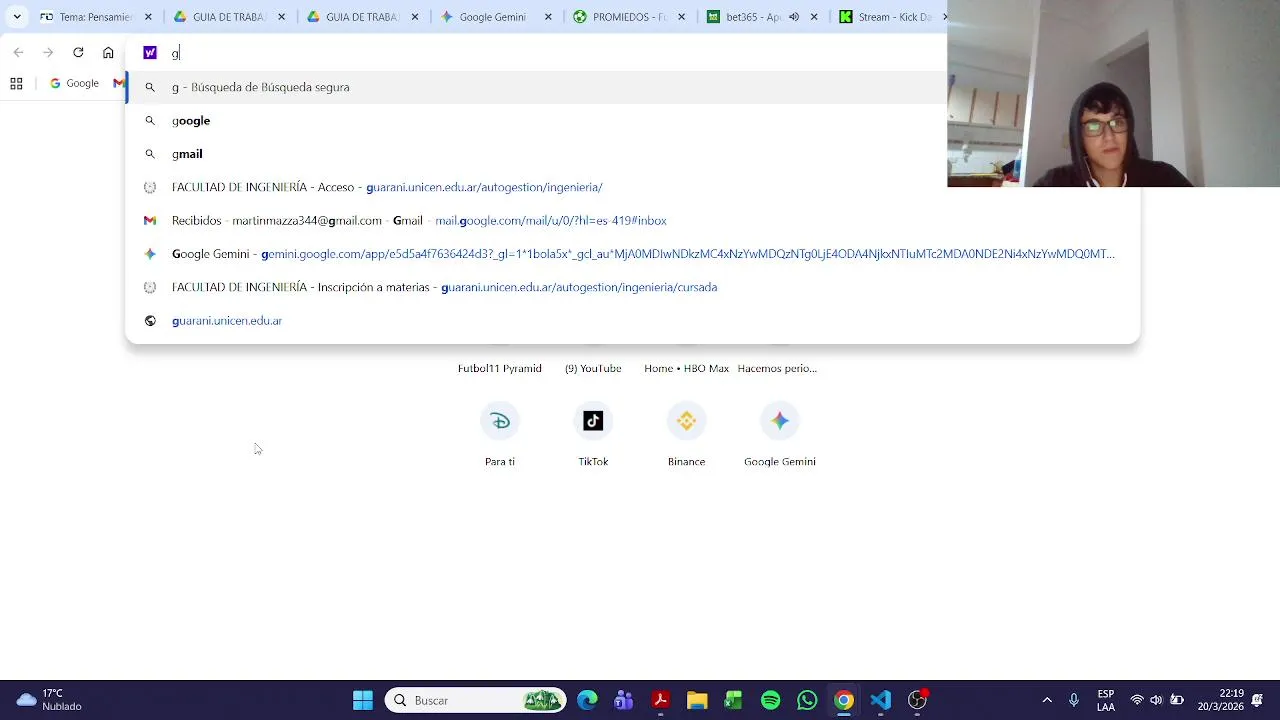Open the Disney+ 'Para ti' shortcut icon
Screen dimensions: 1280x720
point(500,421)
